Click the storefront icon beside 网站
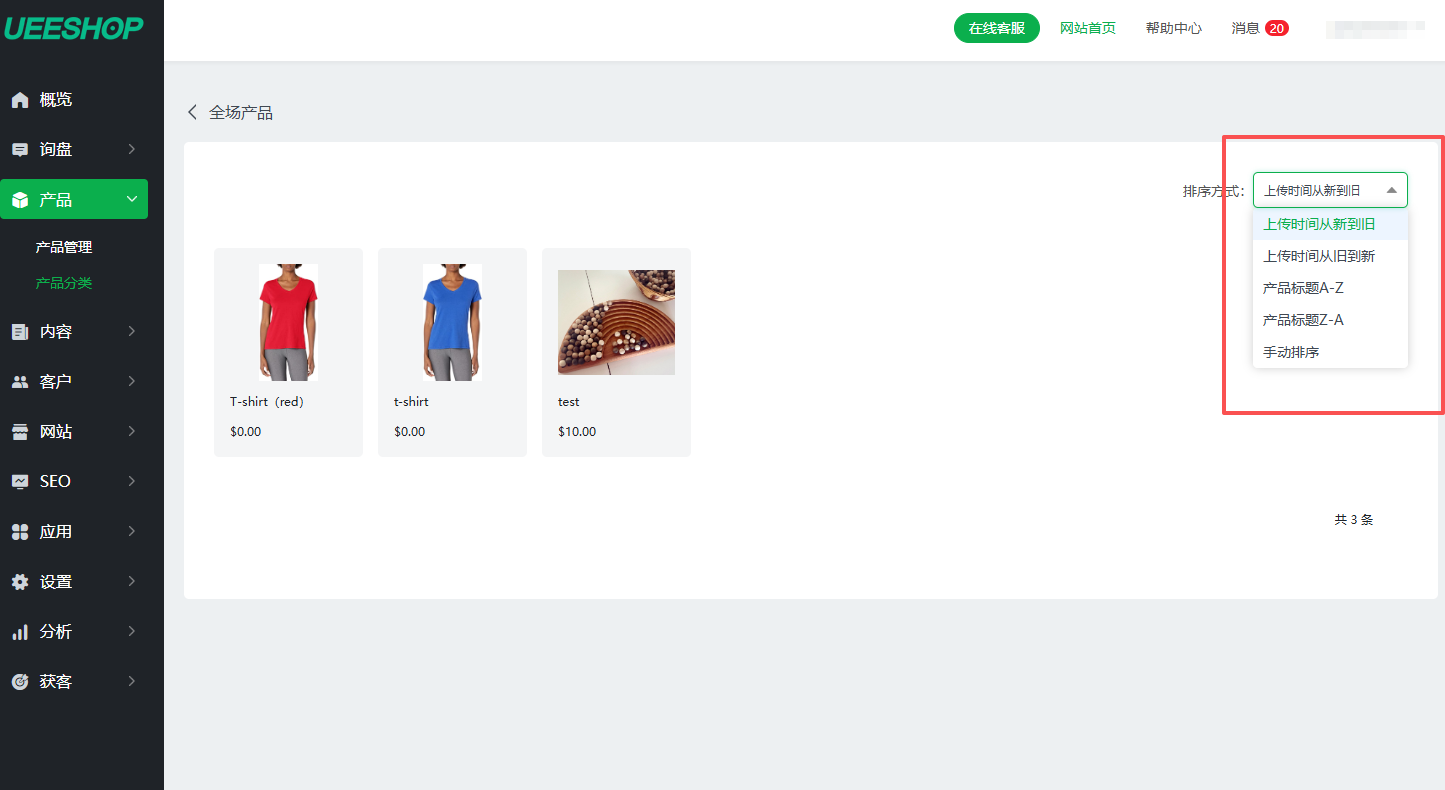This screenshot has width=1445, height=790. pyautogui.click(x=20, y=432)
